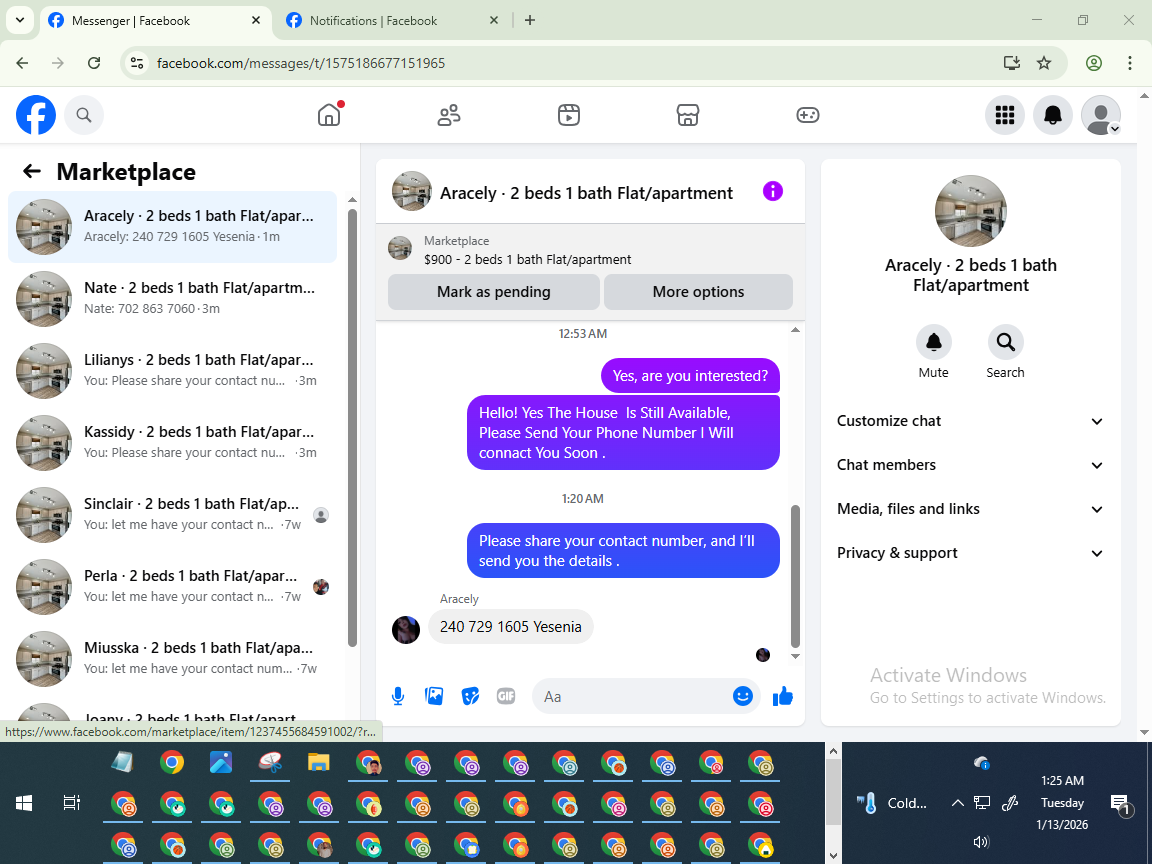Open Facebook home from the logo

[x=36, y=115]
